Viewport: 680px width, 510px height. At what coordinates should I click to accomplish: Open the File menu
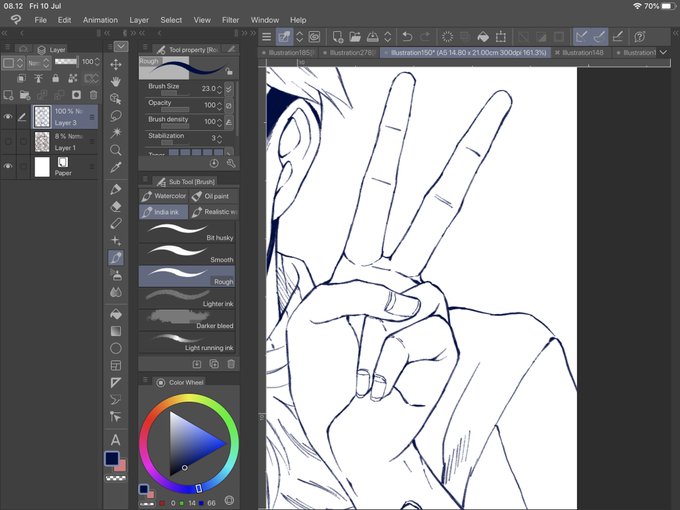40,20
